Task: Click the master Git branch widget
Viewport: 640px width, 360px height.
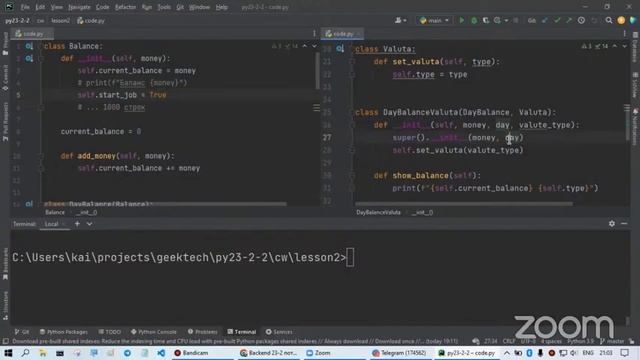Action: (612, 341)
